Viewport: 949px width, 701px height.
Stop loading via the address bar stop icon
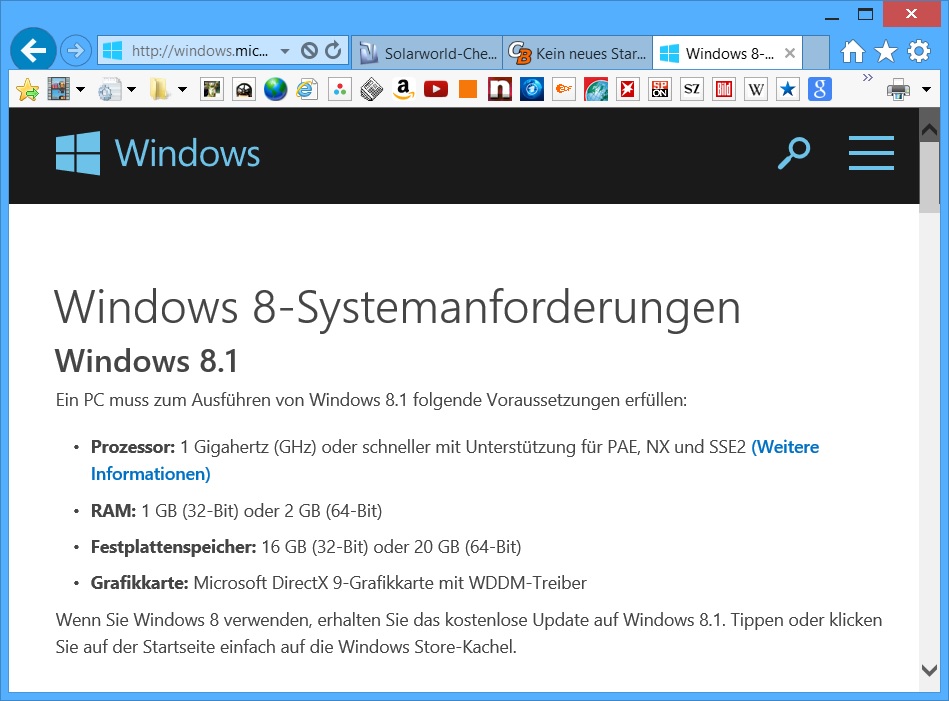point(309,51)
